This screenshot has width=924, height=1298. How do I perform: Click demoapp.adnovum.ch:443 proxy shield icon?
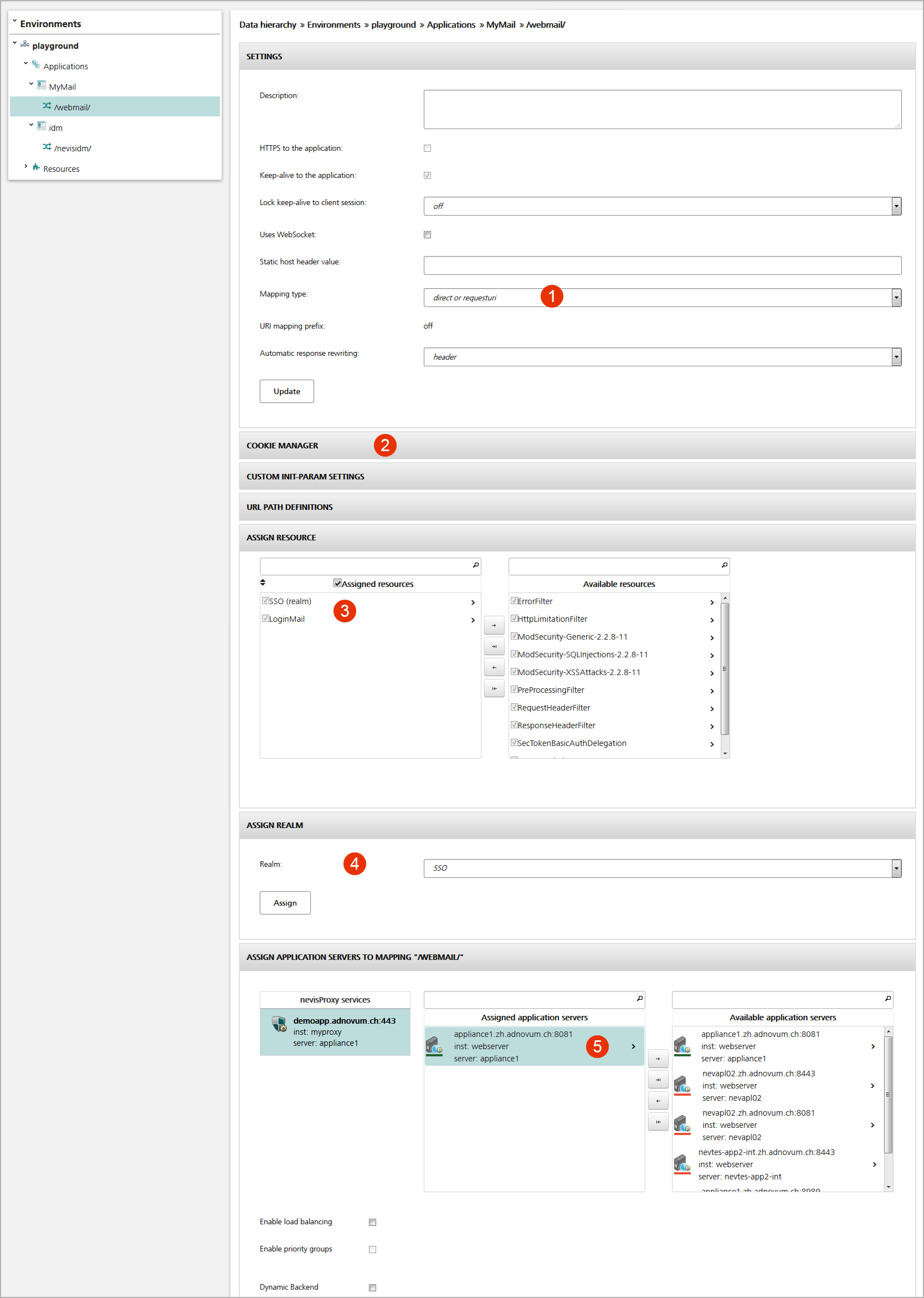(279, 1024)
